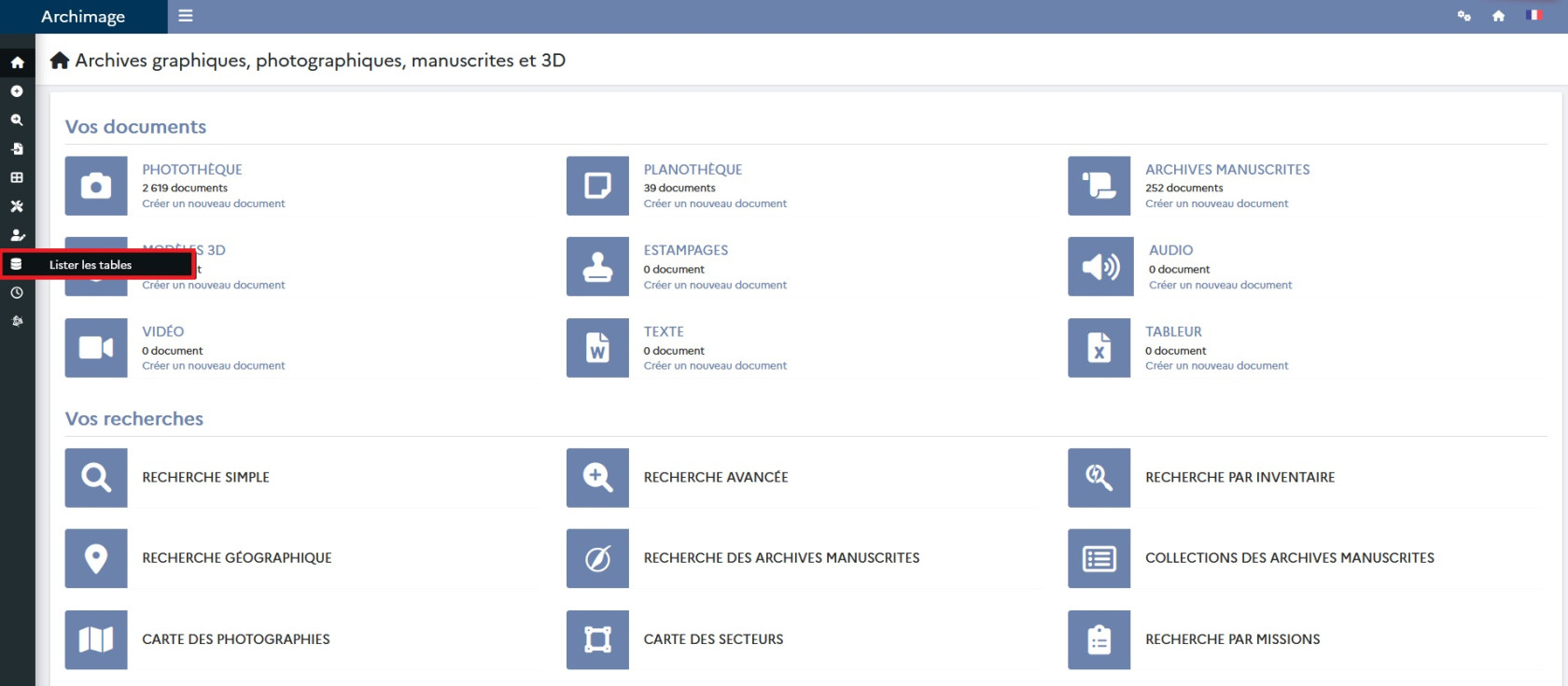Click the Texte Word file tile icon

[x=597, y=348]
